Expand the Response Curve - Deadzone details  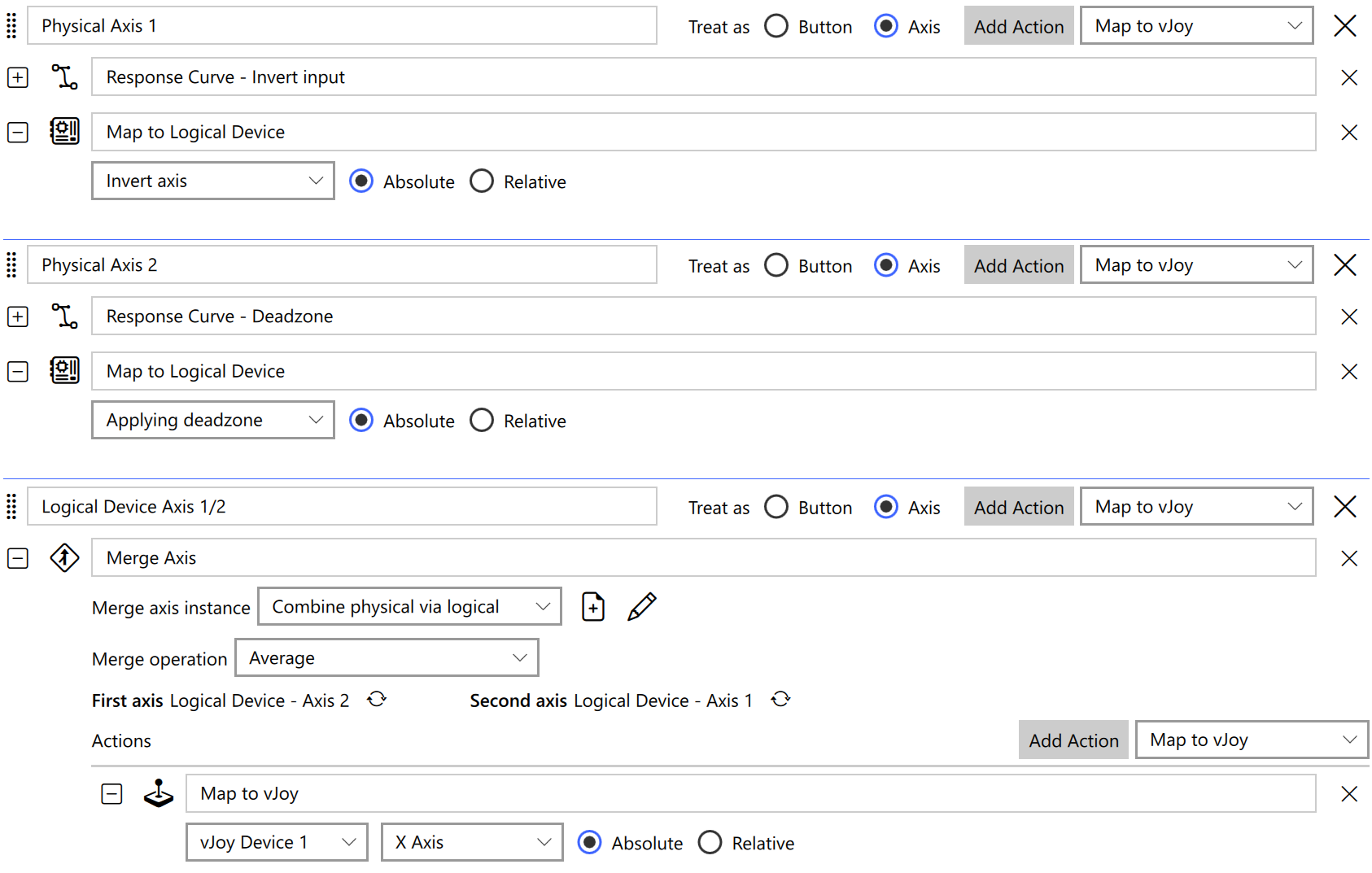[x=17, y=316]
